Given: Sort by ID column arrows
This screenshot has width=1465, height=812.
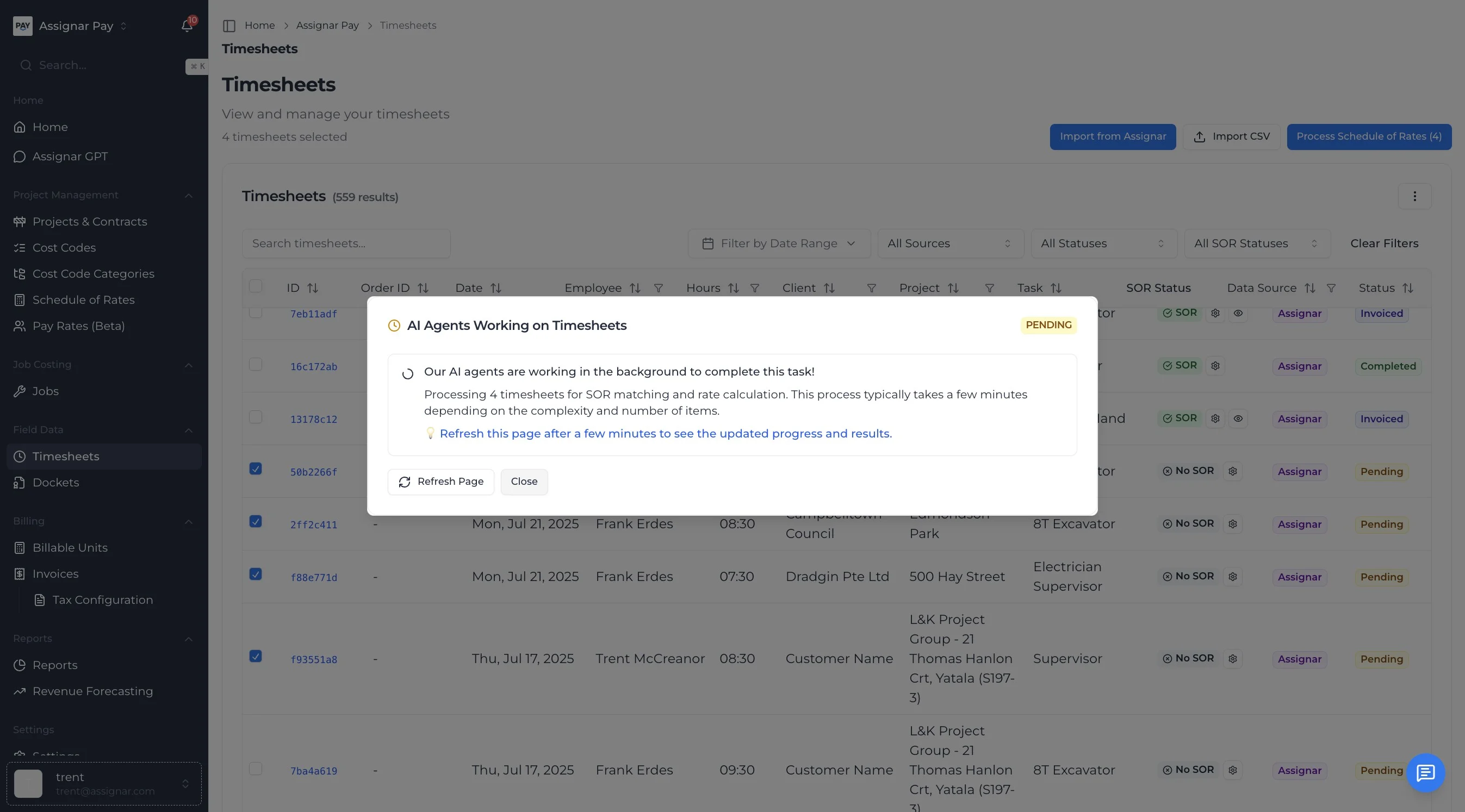Looking at the screenshot, I should coord(313,289).
